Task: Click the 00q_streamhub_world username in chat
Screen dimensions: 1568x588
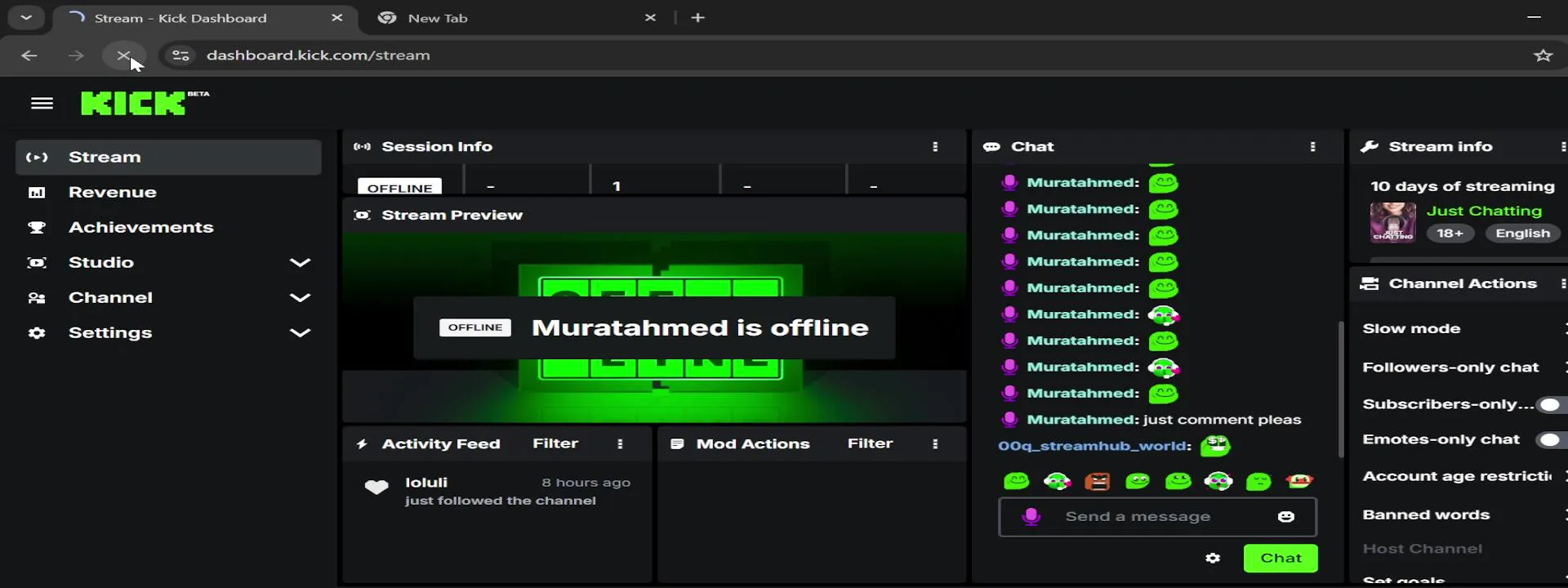Action: (1094, 446)
